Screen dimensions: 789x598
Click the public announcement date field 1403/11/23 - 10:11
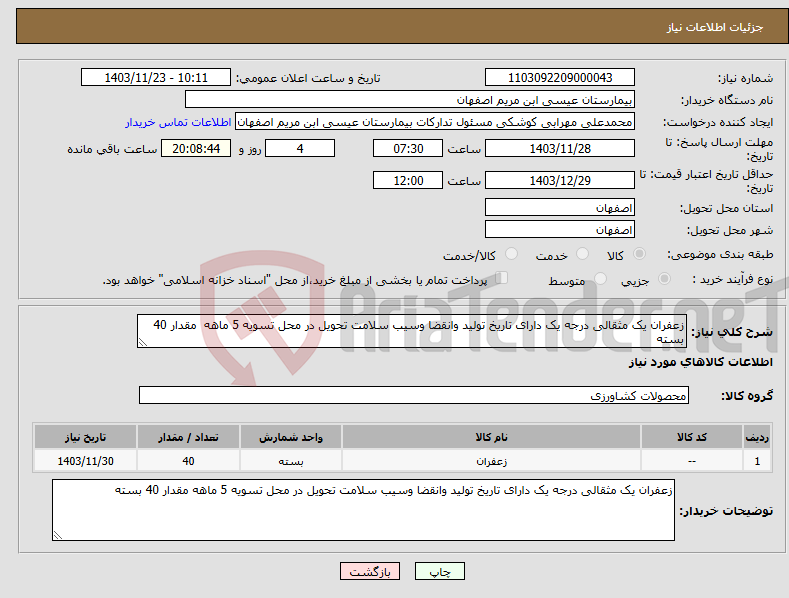(x=156, y=78)
